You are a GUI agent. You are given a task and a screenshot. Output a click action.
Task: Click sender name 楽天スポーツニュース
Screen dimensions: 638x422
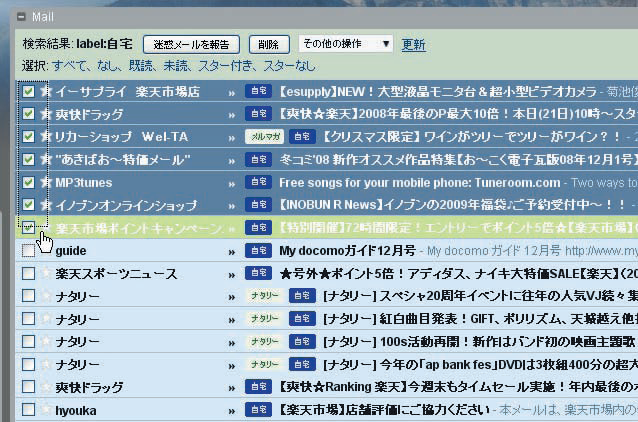click(x=116, y=273)
